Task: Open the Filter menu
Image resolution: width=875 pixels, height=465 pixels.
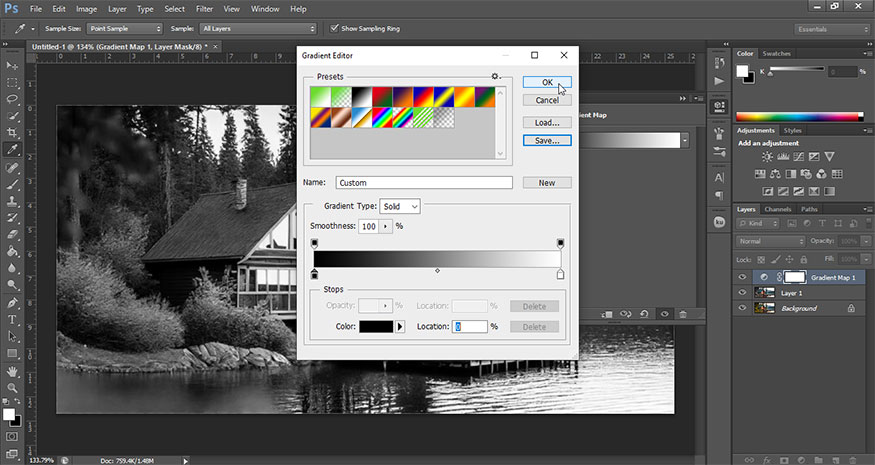Action: 204,9
